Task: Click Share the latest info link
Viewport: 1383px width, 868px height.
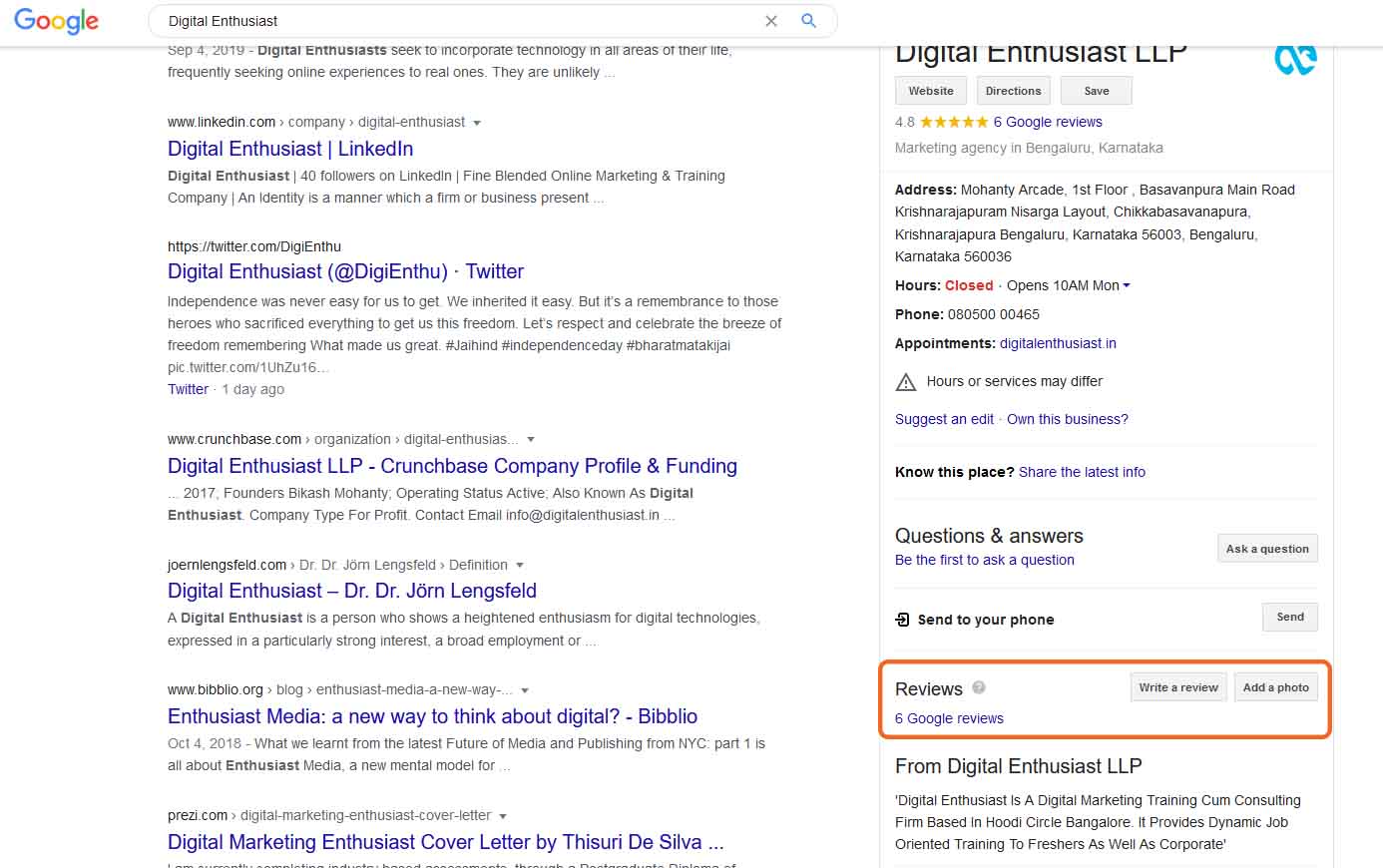Action: pos(1082,472)
